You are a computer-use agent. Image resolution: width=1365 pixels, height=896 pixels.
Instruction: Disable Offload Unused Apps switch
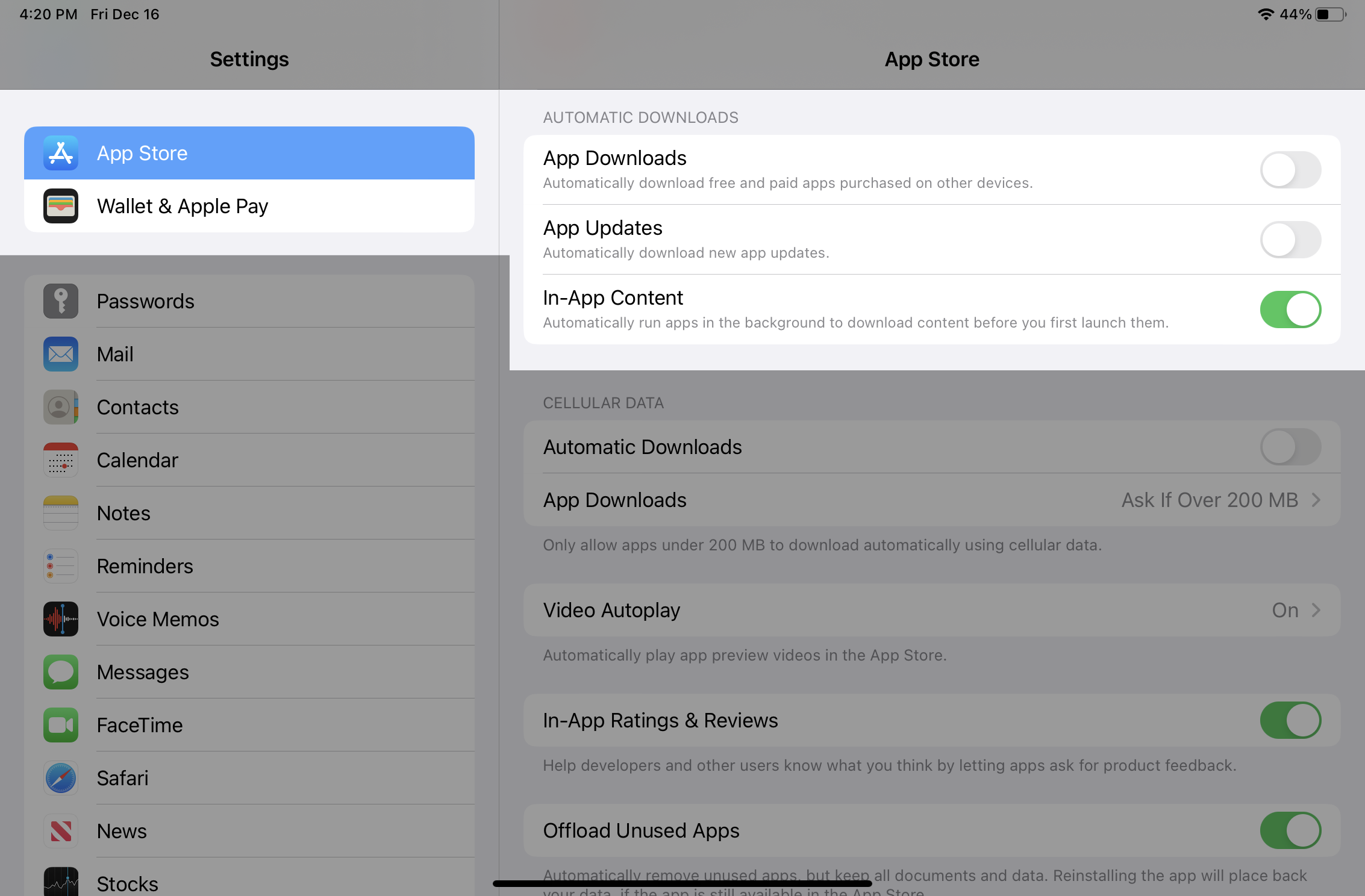1290,830
